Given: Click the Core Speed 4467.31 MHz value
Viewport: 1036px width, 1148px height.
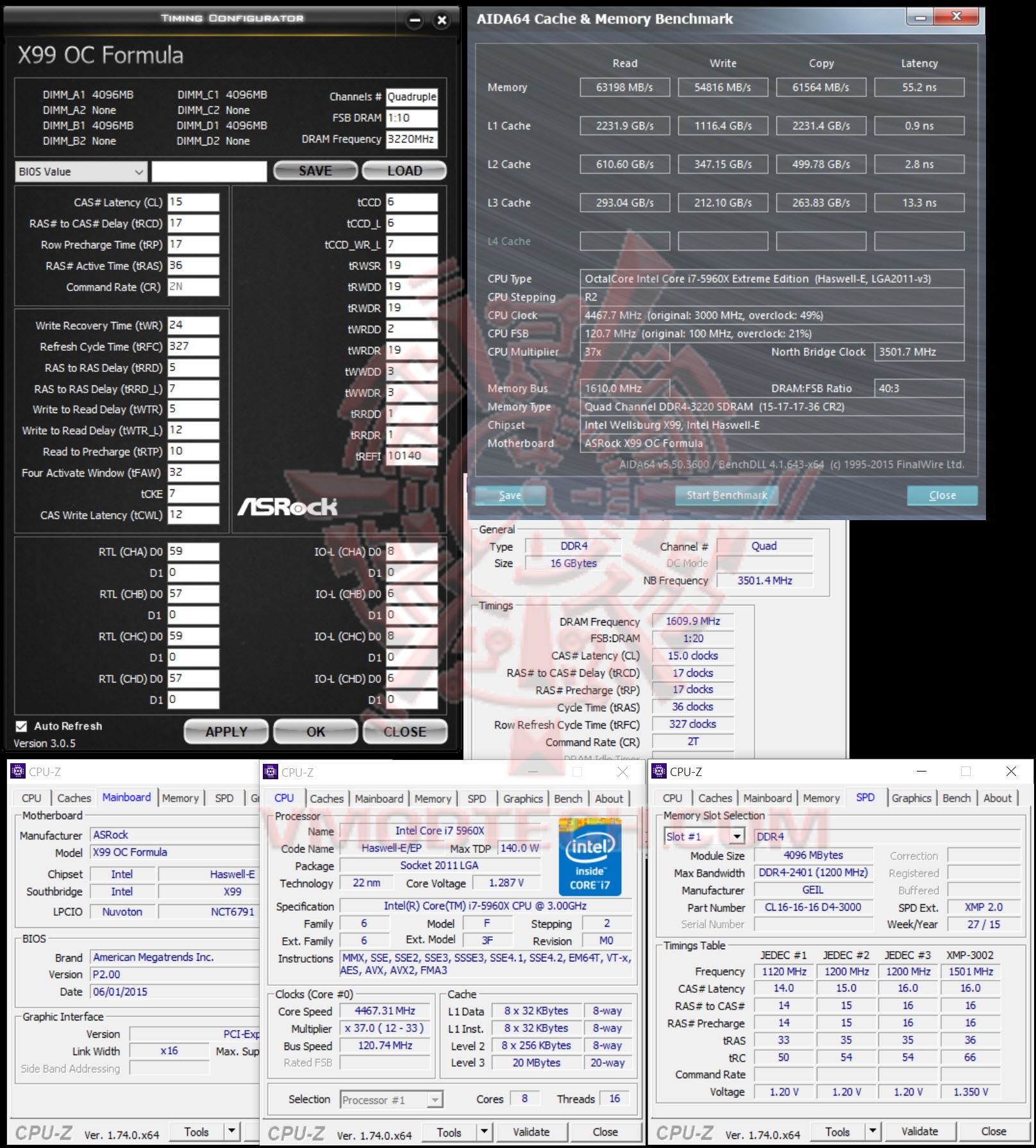Looking at the screenshot, I should tap(385, 1011).
